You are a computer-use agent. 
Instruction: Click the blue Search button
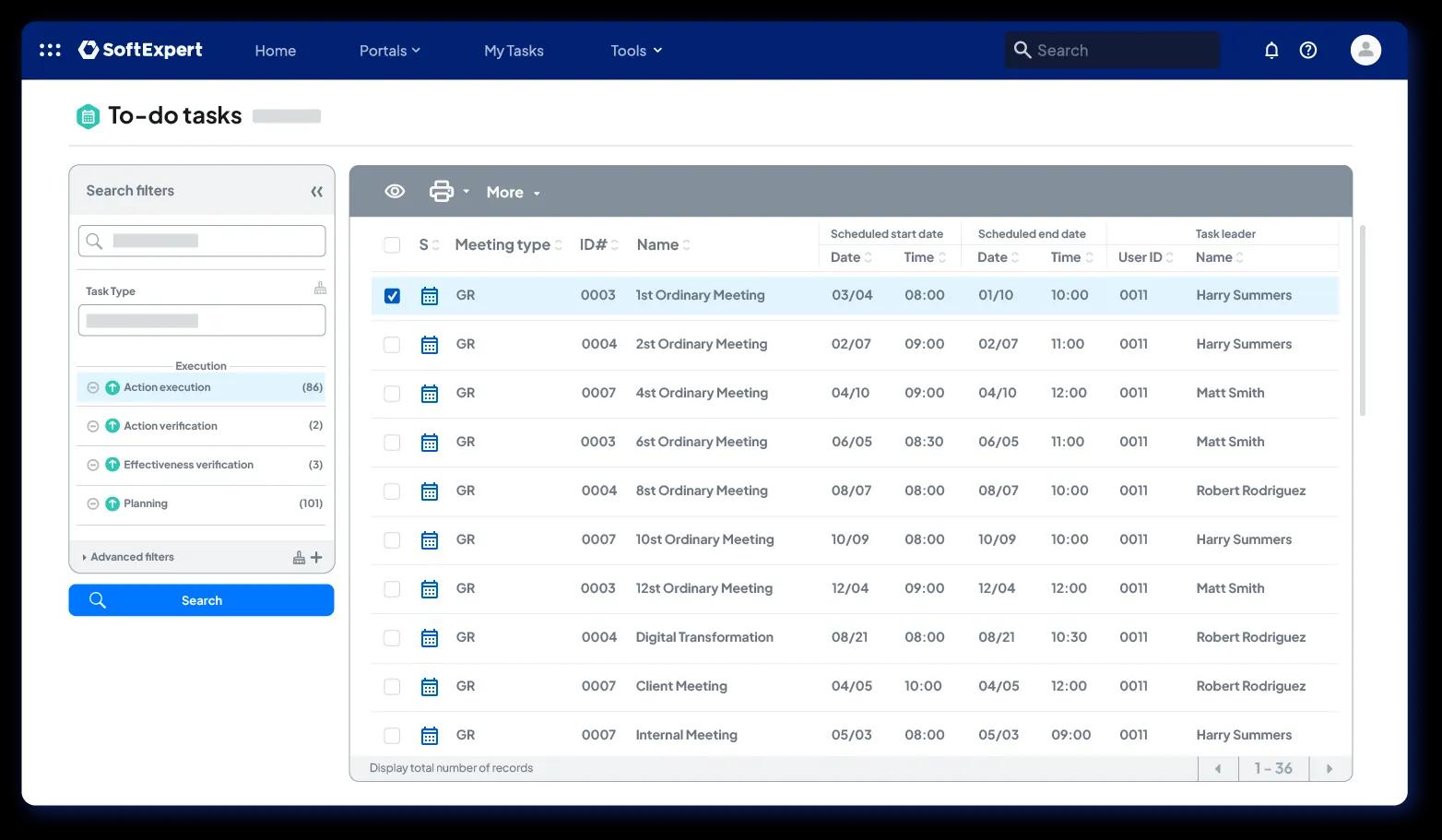201,600
